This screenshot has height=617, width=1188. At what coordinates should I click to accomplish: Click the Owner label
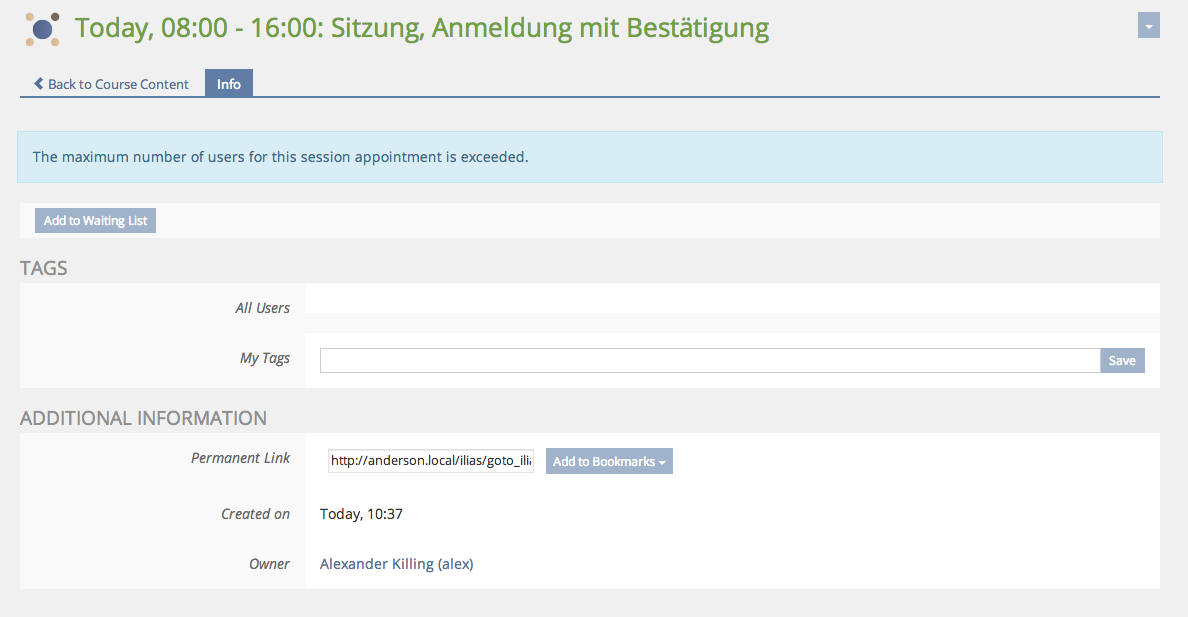(x=269, y=564)
